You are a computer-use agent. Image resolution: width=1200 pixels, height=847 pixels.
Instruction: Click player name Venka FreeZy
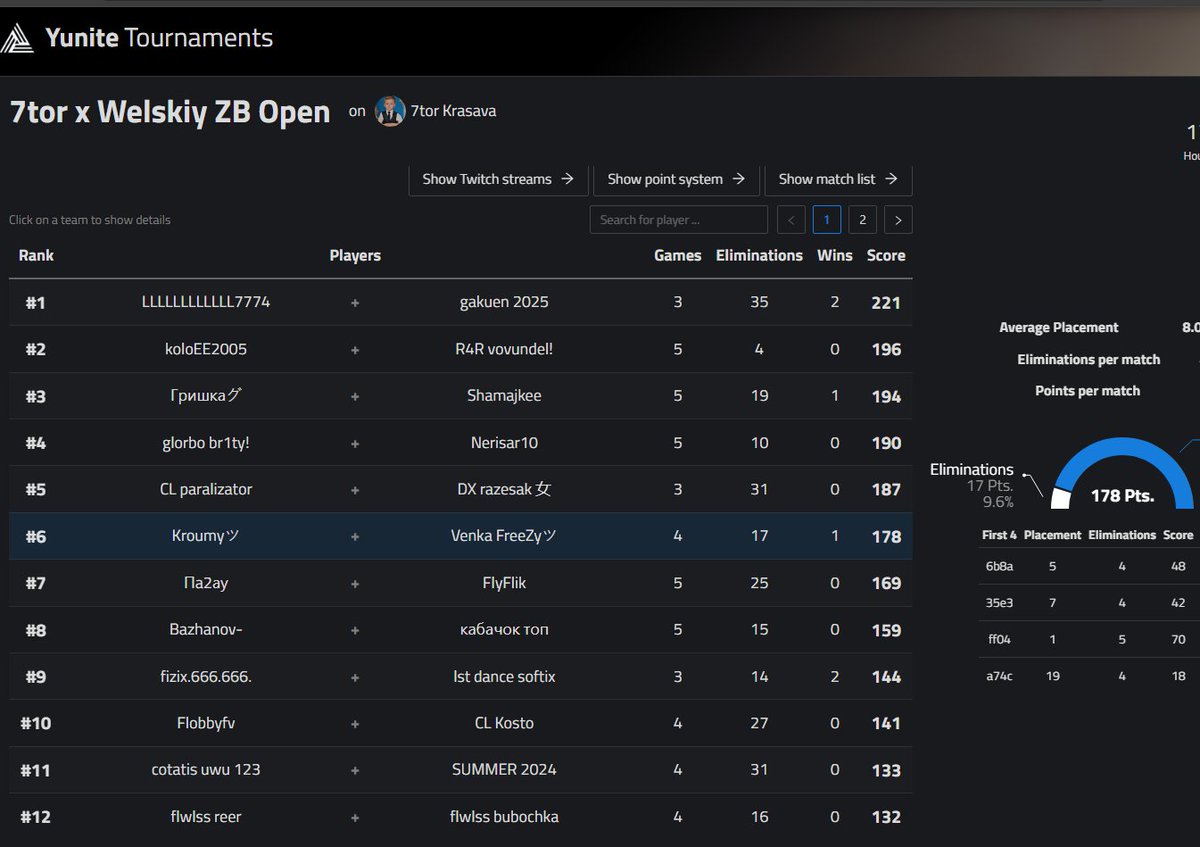(504, 536)
